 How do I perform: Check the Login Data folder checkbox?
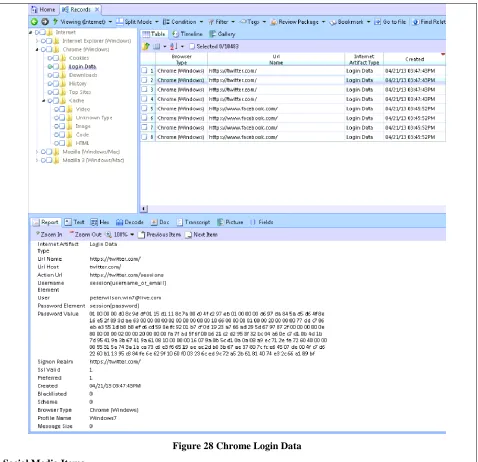point(56,67)
